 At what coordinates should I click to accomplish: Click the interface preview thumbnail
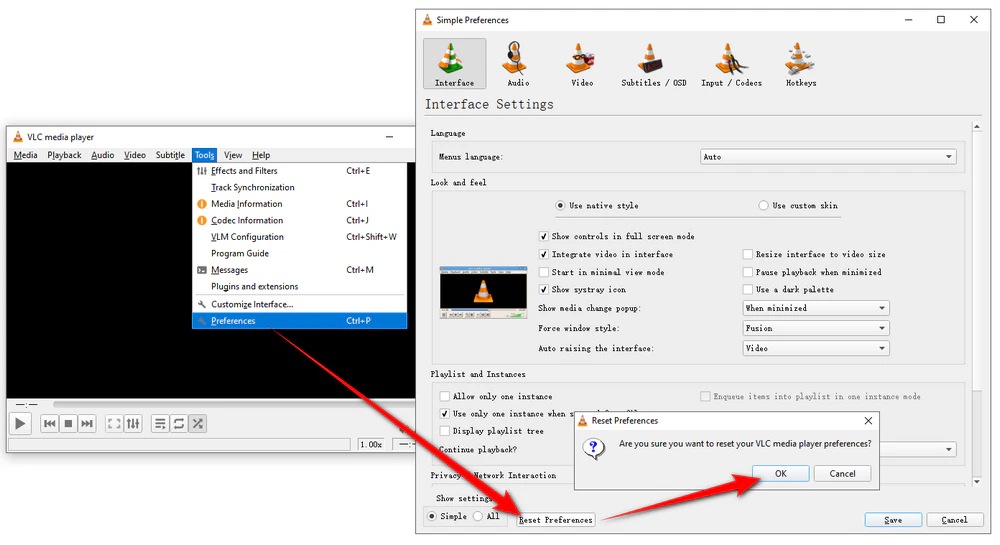click(x=483, y=293)
